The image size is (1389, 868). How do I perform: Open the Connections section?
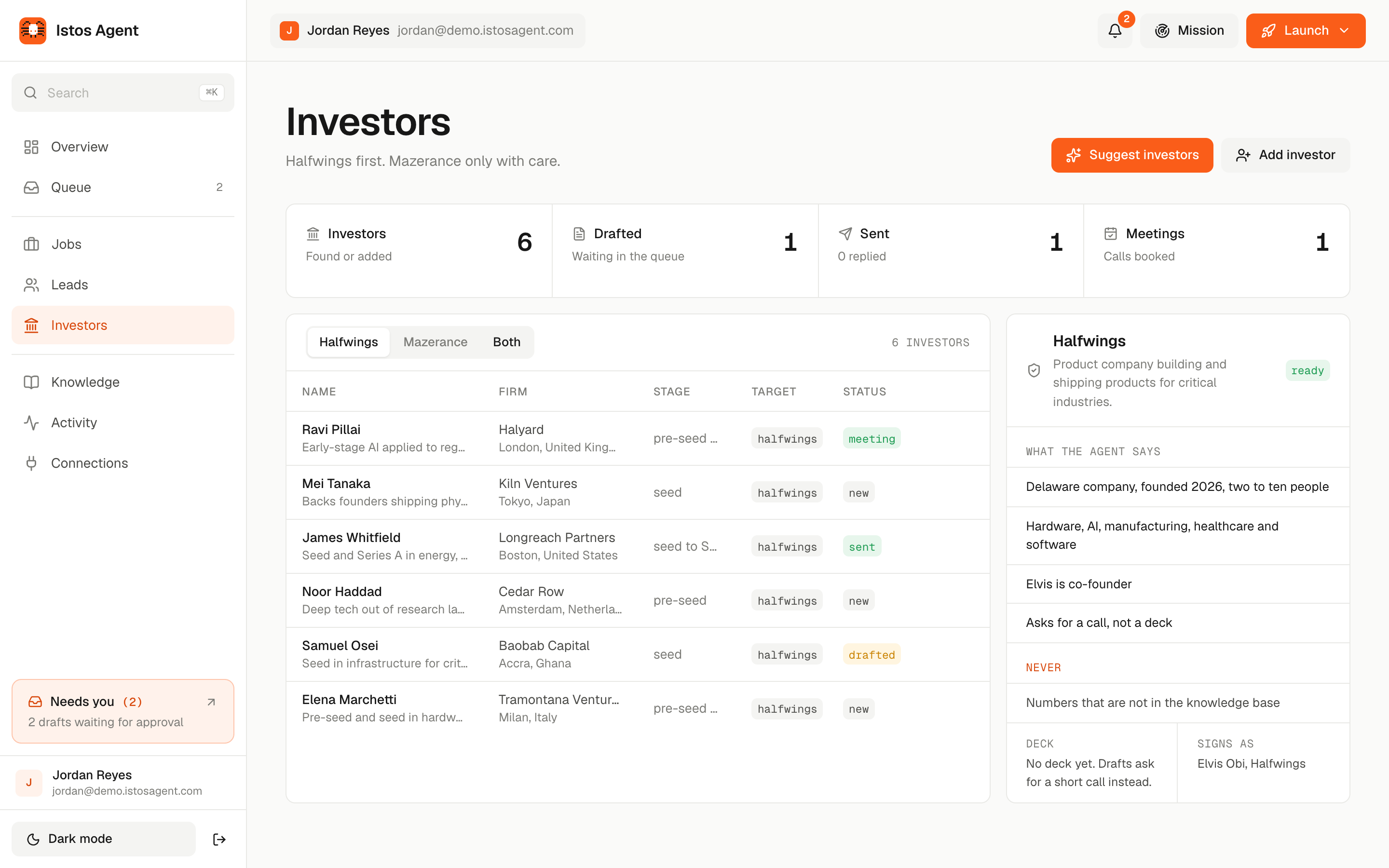coord(123,463)
